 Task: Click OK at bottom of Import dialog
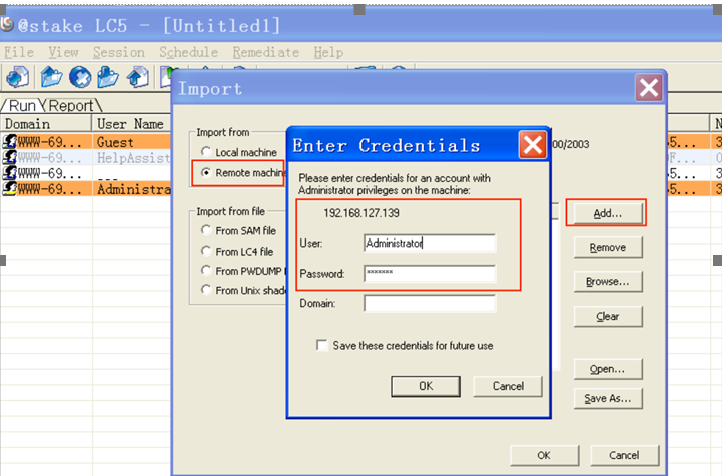pyautogui.click(x=544, y=455)
